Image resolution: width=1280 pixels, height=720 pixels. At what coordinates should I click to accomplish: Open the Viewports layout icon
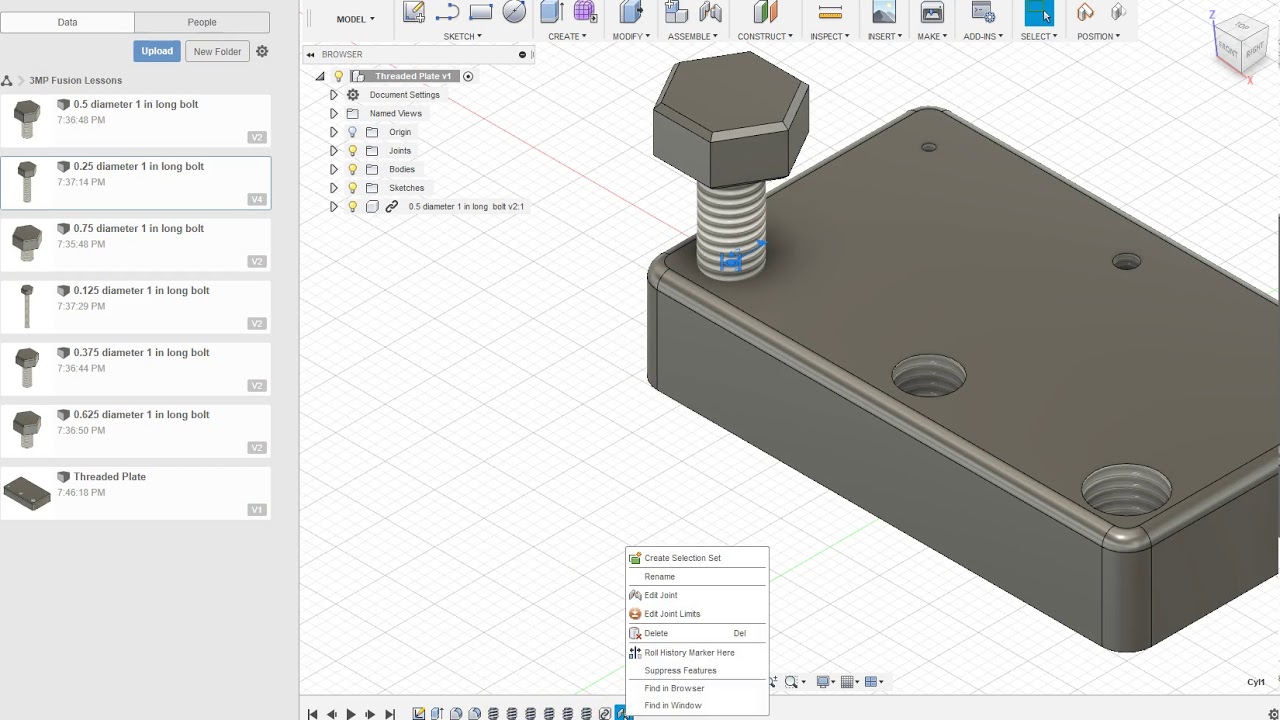click(x=871, y=682)
